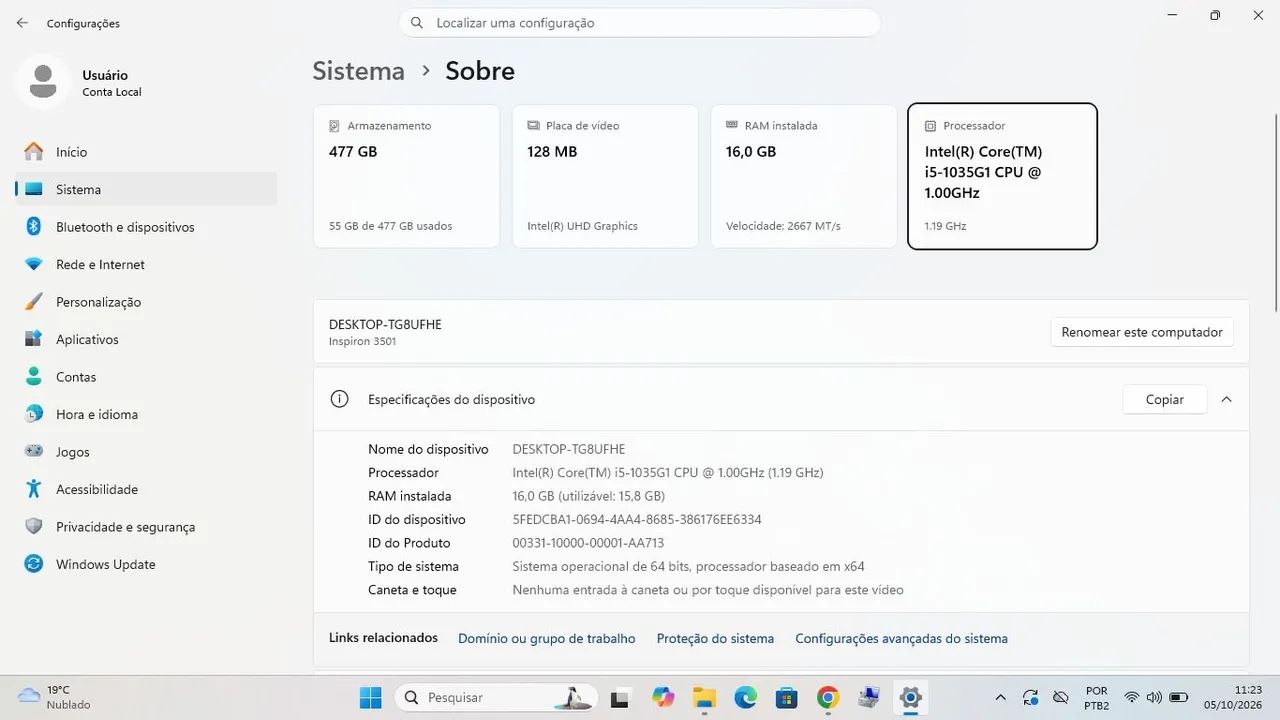Viewport: 1280px width, 720px height.
Task: Click the Aplicativos sidebar icon
Action: (x=34, y=339)
